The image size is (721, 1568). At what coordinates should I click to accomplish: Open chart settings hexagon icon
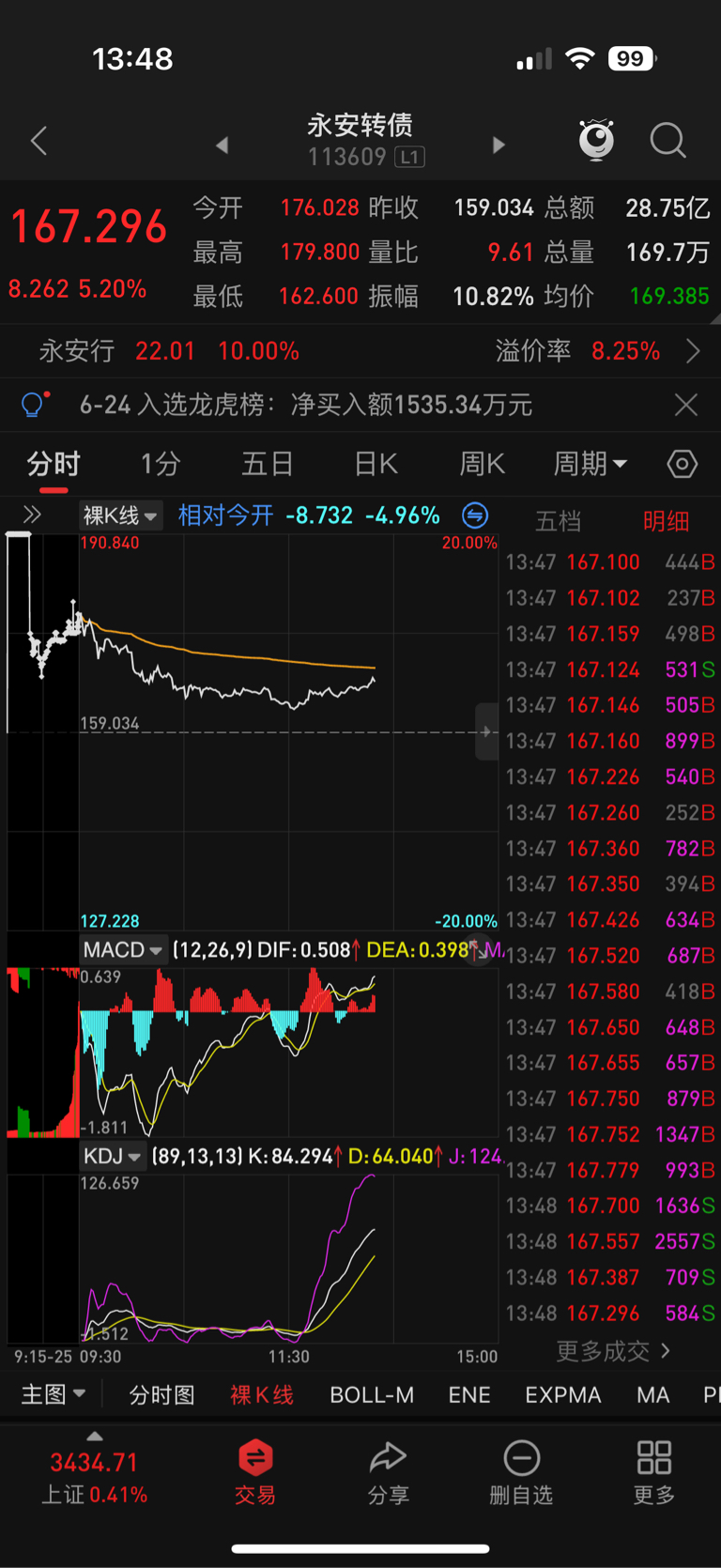(683, 464)
